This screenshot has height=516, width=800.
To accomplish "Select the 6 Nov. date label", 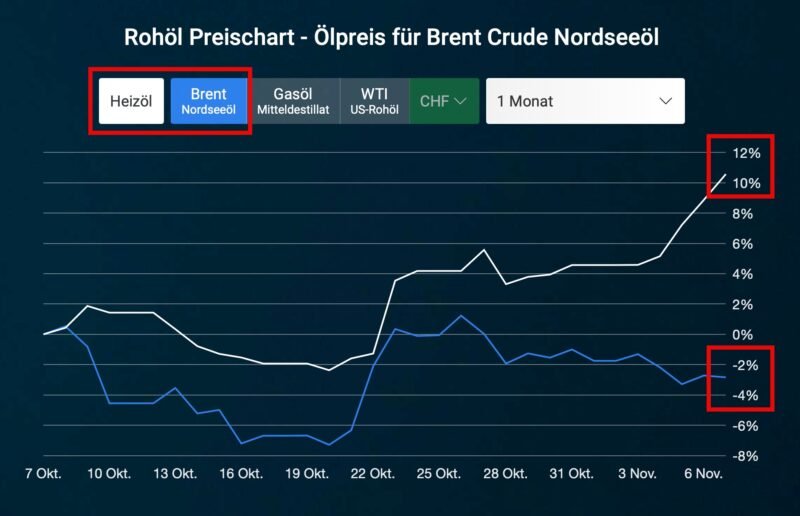I will (x=704, y=473).
